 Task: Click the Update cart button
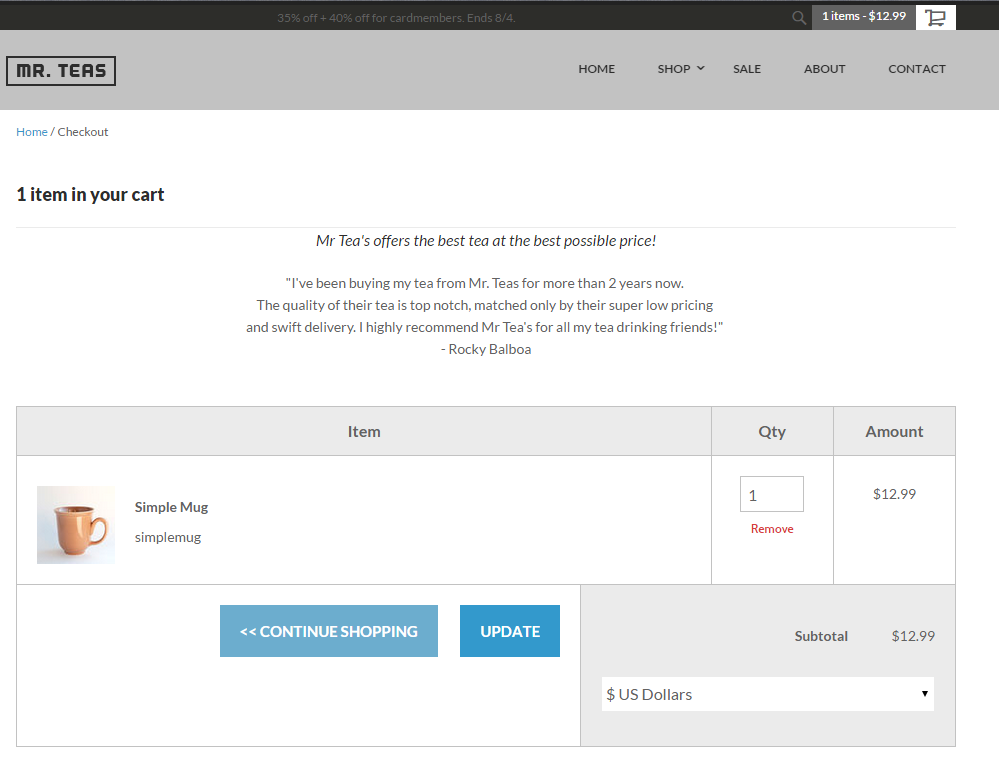tap(510, 631)
